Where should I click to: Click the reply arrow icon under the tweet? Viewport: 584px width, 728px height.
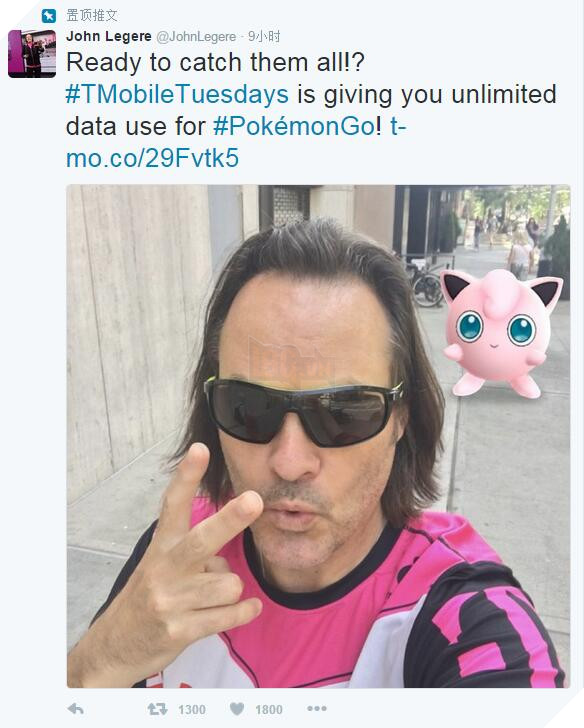76,709
